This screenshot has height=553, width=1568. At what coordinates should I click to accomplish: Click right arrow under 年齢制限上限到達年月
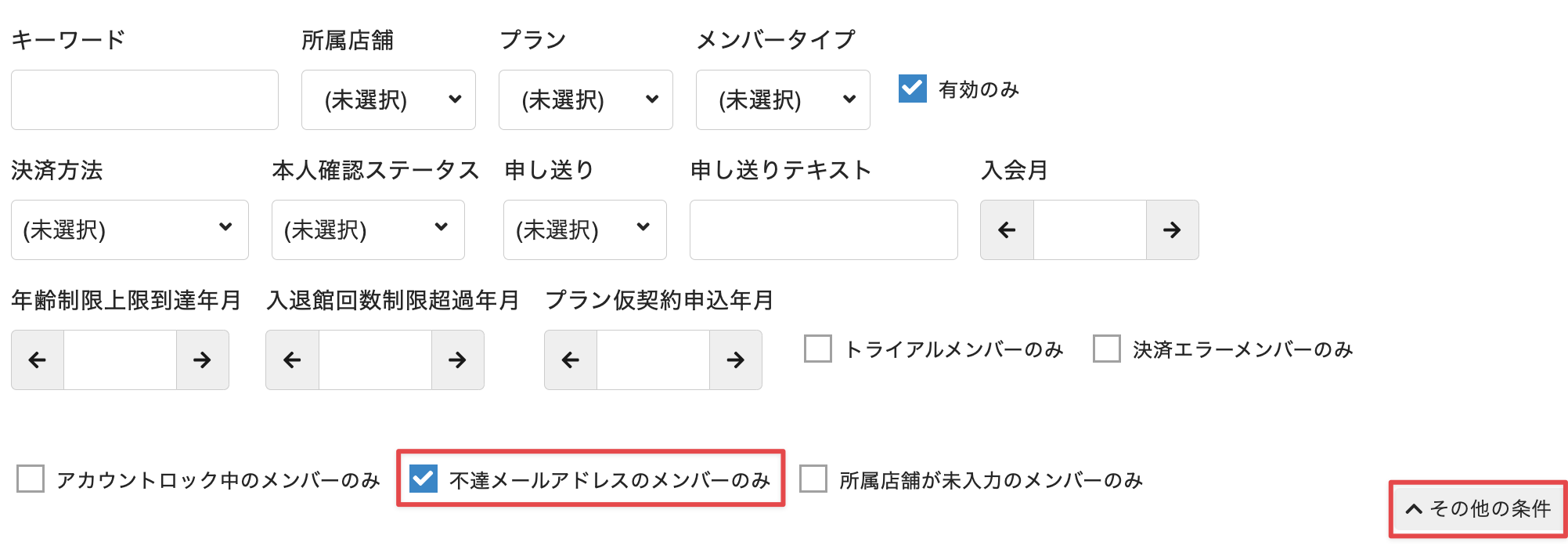pyautogui.click(x=202, y=360)
